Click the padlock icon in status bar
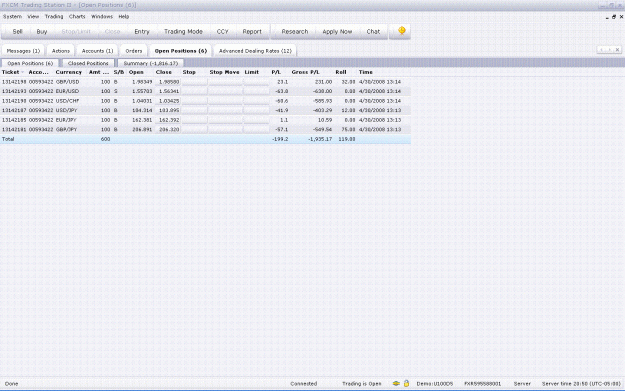 coord(406,383)
